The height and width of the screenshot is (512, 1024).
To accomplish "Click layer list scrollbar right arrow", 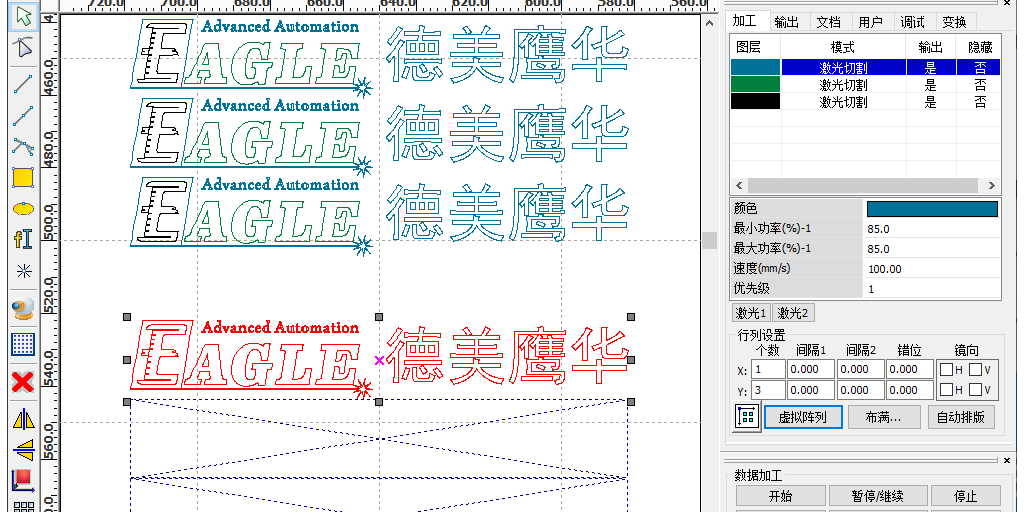I will pos(992,185).
